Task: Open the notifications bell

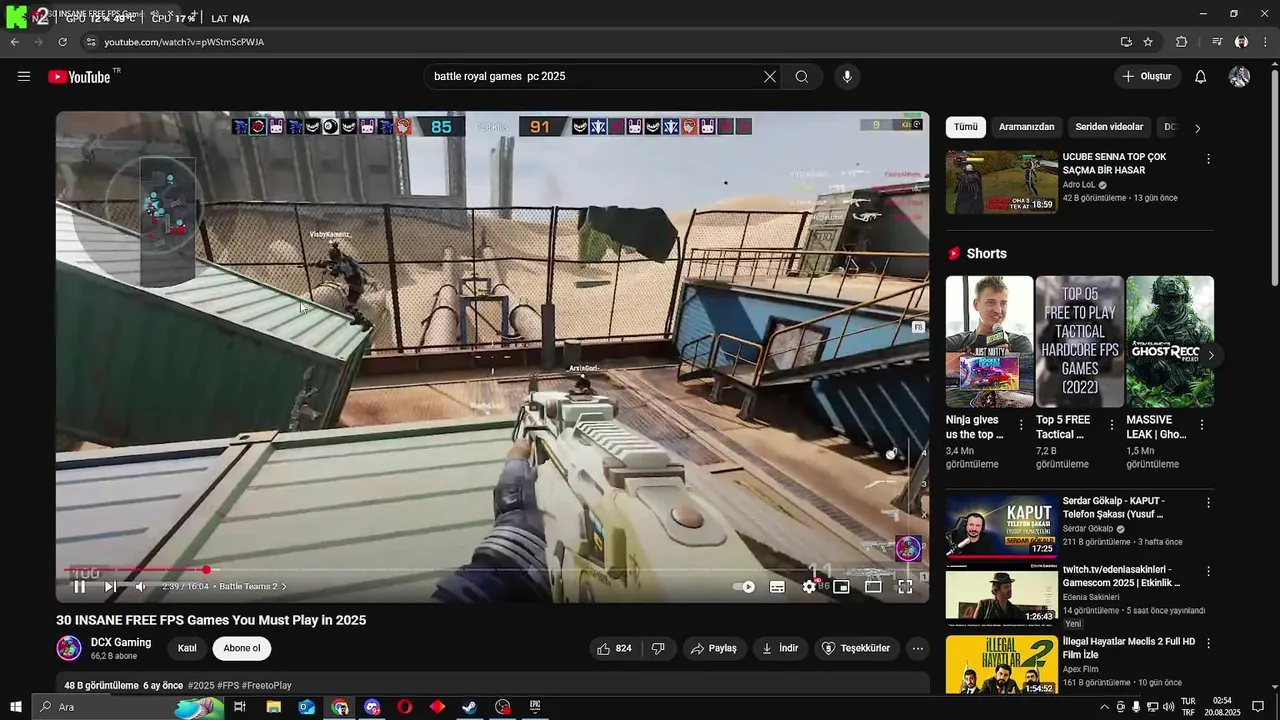Action: click(1201, 77)
